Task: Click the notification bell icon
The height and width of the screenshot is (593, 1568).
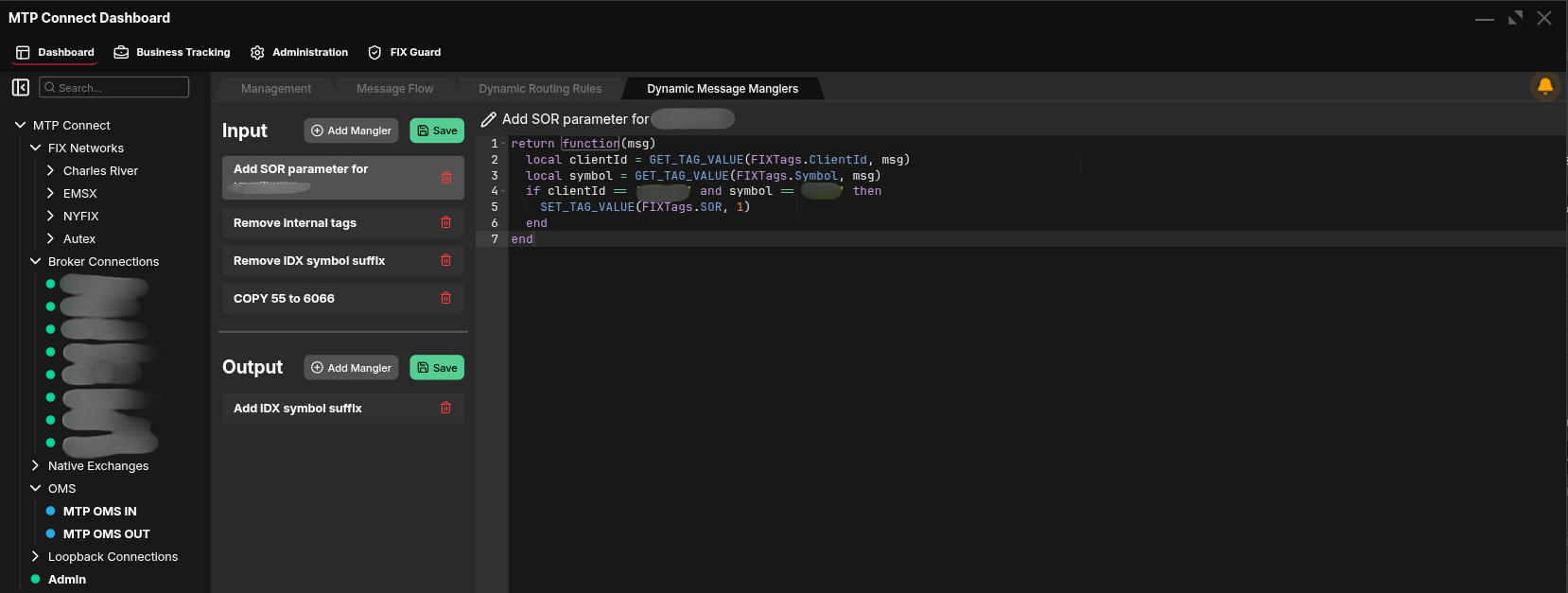Action: point(1544,87)
